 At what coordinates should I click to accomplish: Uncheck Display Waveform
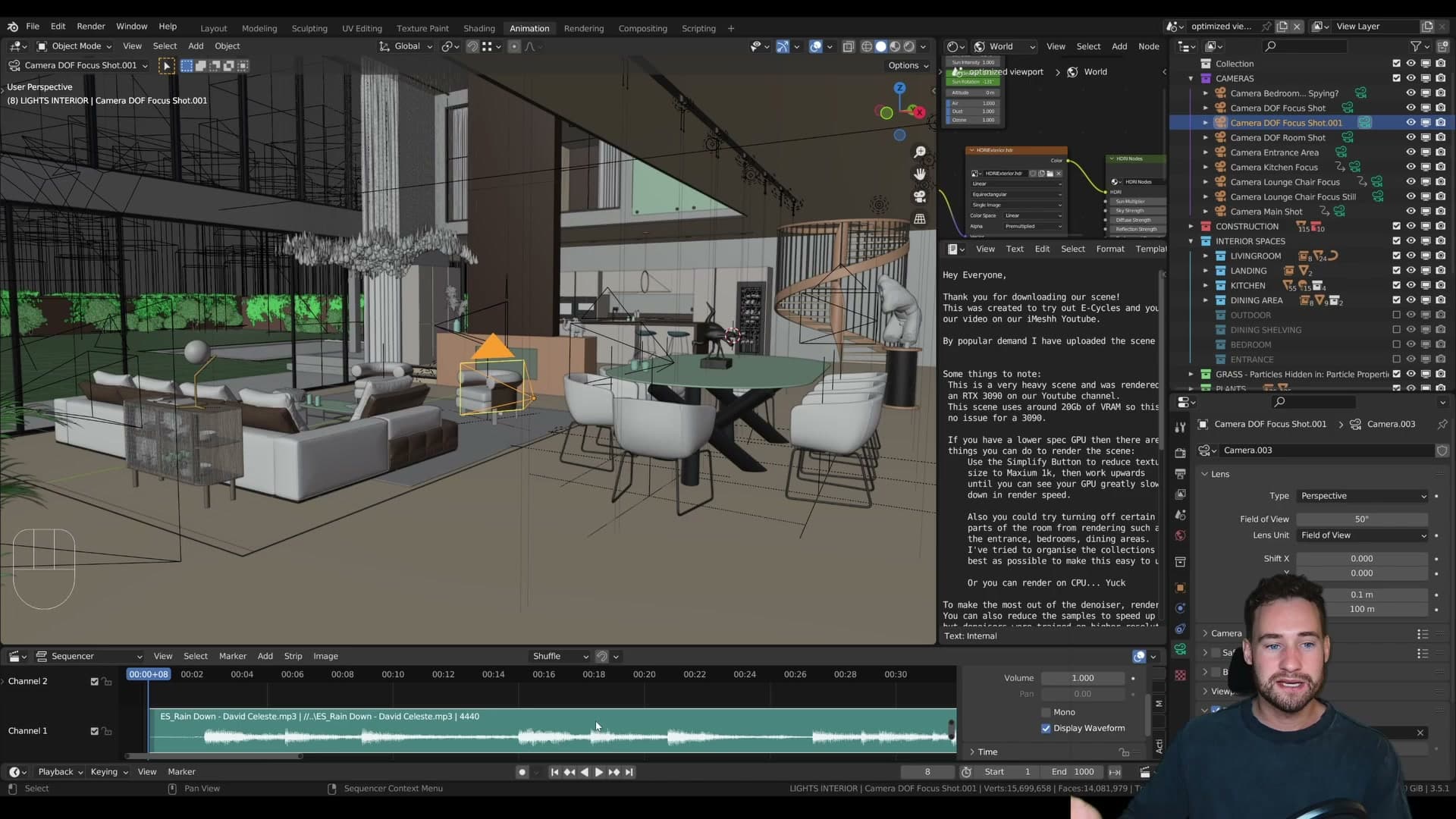pyautogui.click(x=1046, y=729)
